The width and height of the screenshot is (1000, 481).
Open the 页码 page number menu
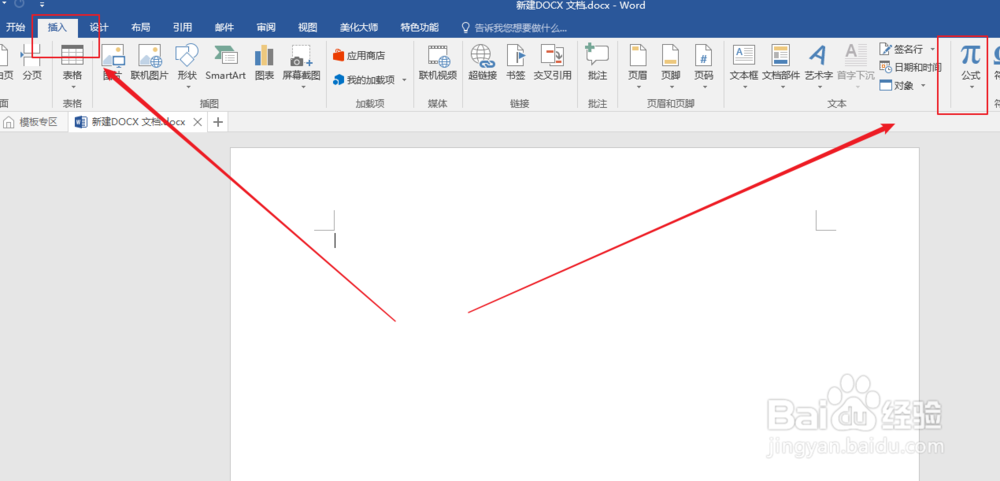(703, 66)
